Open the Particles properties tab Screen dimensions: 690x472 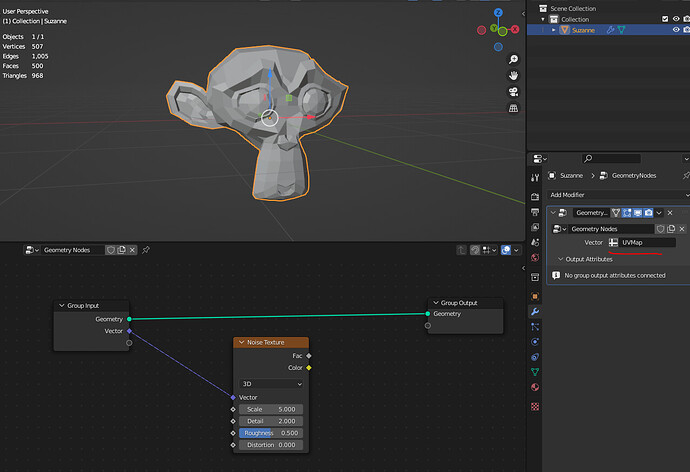[x=535, y=327]
